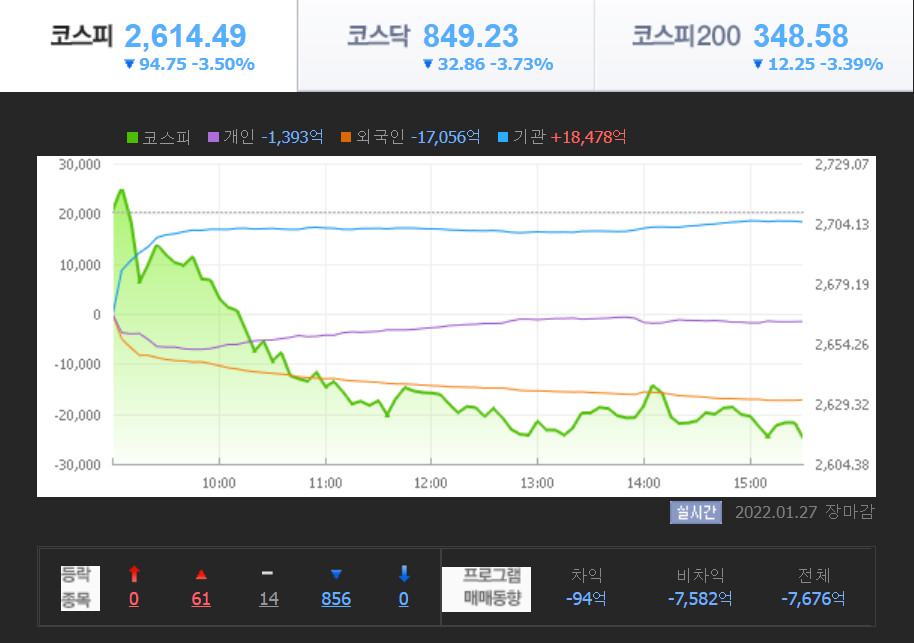Open the unchanged stocks count 14
914x643 pixels.
[269, 599]
